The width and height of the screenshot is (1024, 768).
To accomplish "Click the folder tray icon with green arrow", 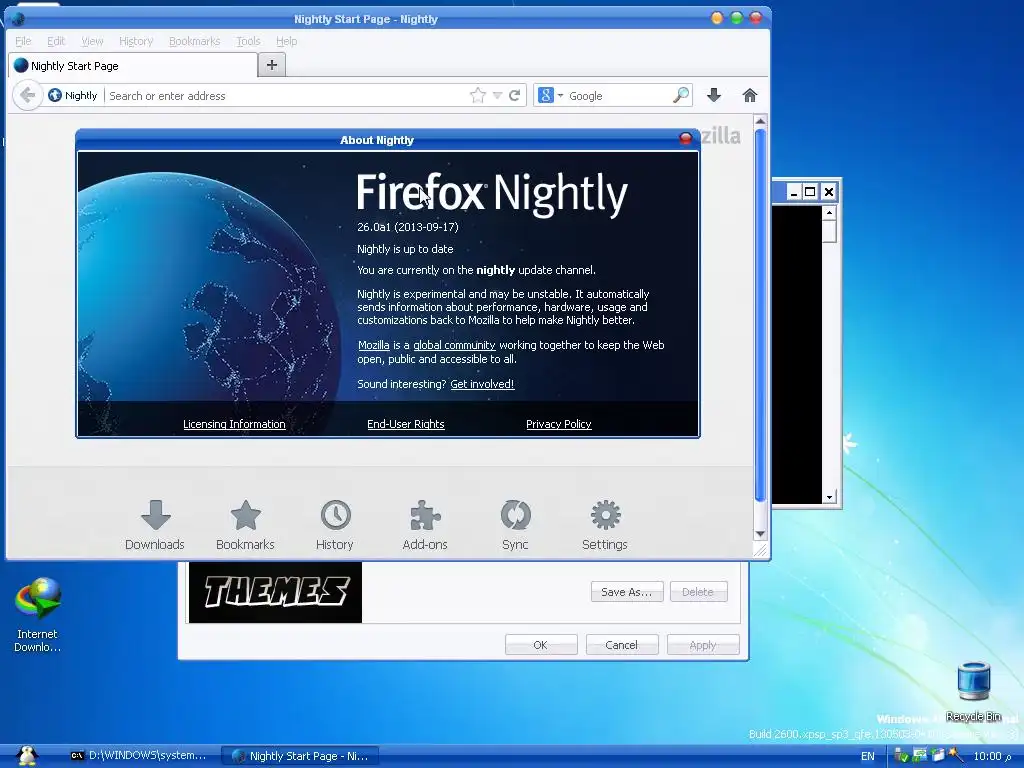I will [x=938, y=756].
